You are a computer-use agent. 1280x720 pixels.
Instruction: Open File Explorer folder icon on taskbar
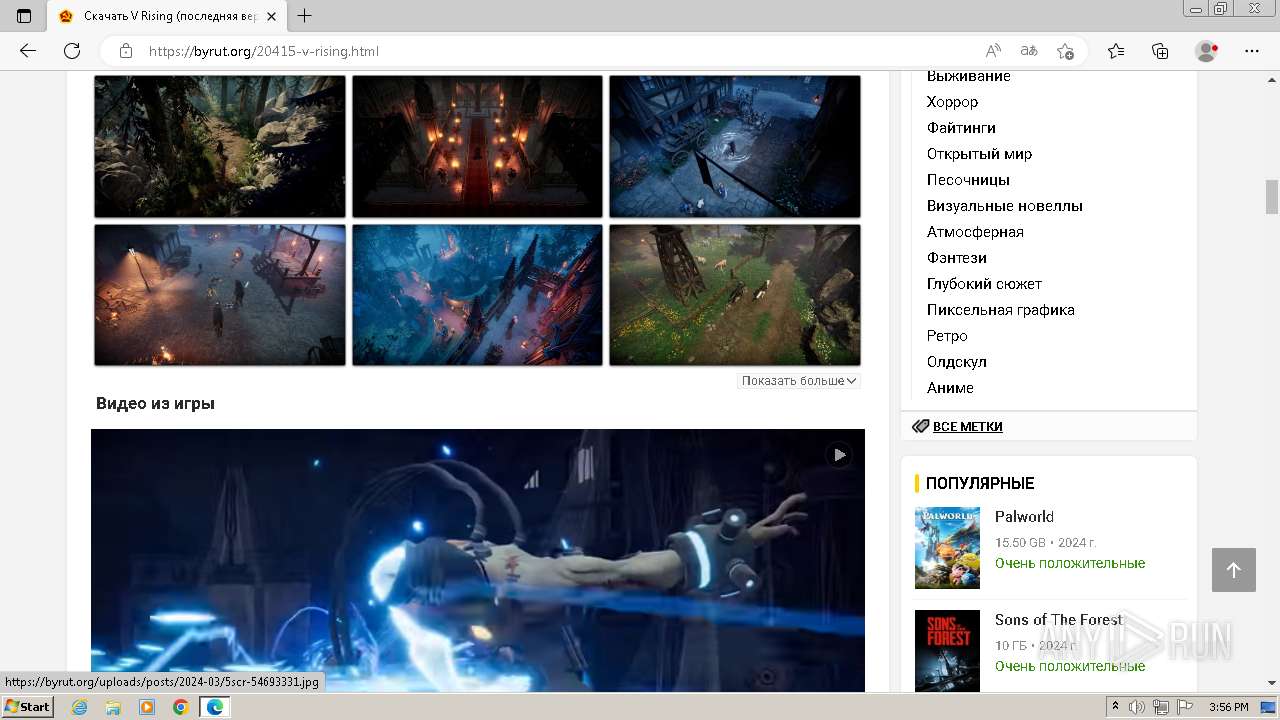pos(113,707)
